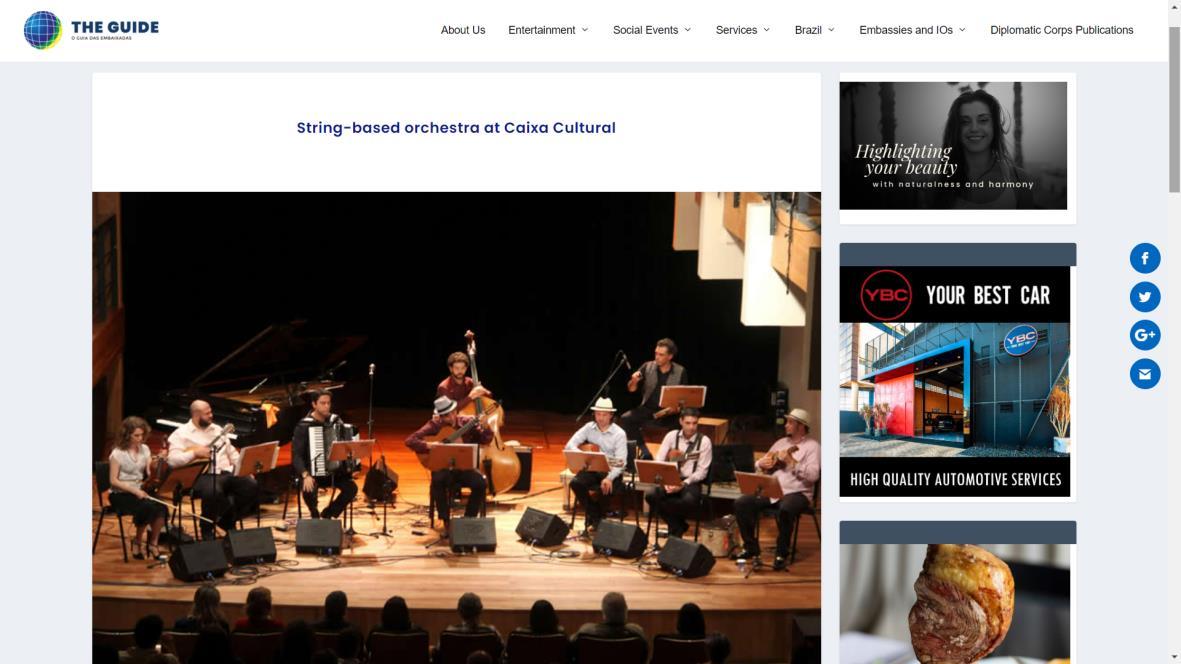Open the Services dropdown chevron
This screenshot has width=1181, height=664.
click(x=767, y=30)
